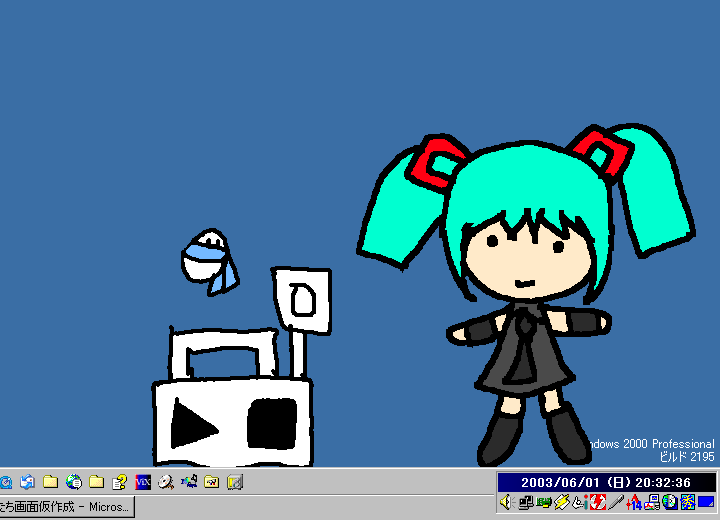Launch the CD disc quick launch icon

(166, 482)
